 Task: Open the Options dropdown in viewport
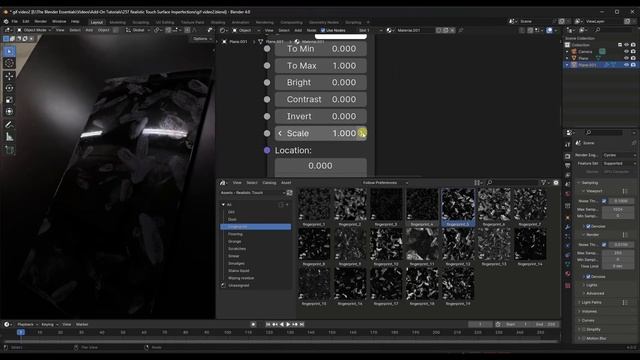point(202,39)
